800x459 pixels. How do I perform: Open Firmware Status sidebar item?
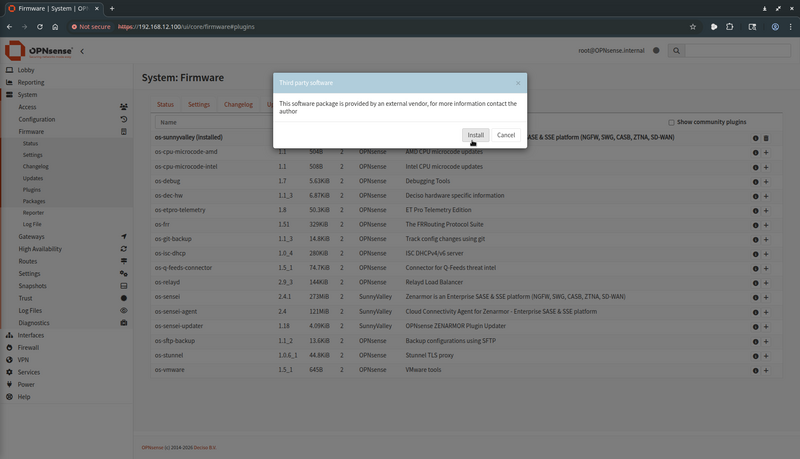pos(30,143)
